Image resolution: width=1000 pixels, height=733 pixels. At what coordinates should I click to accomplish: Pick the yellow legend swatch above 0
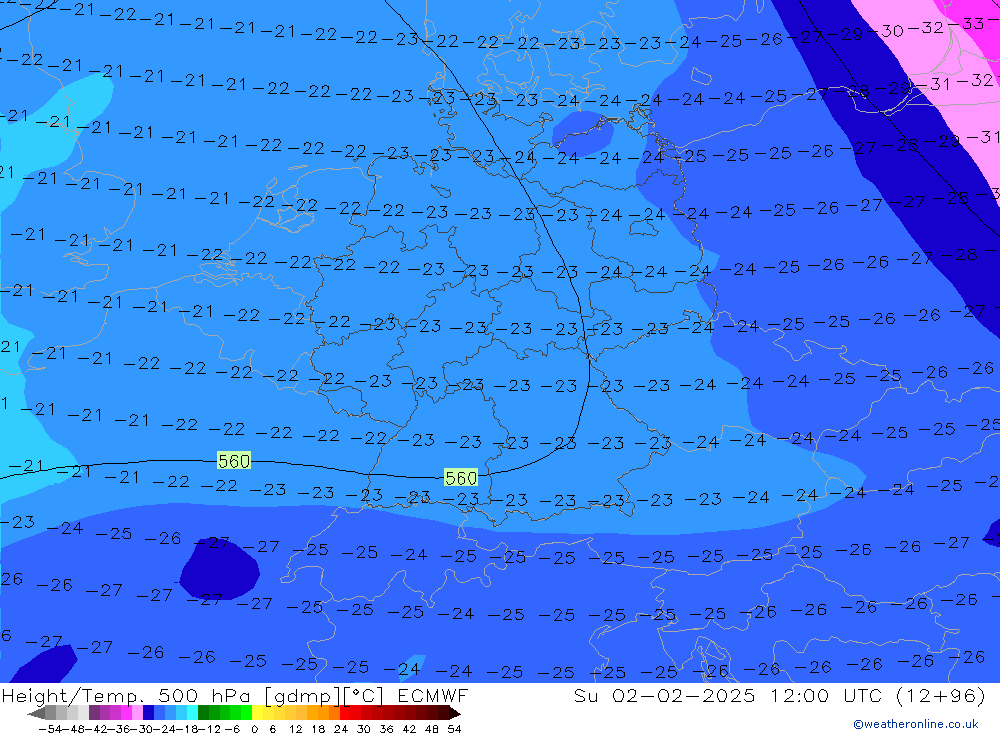coord(257,713)
